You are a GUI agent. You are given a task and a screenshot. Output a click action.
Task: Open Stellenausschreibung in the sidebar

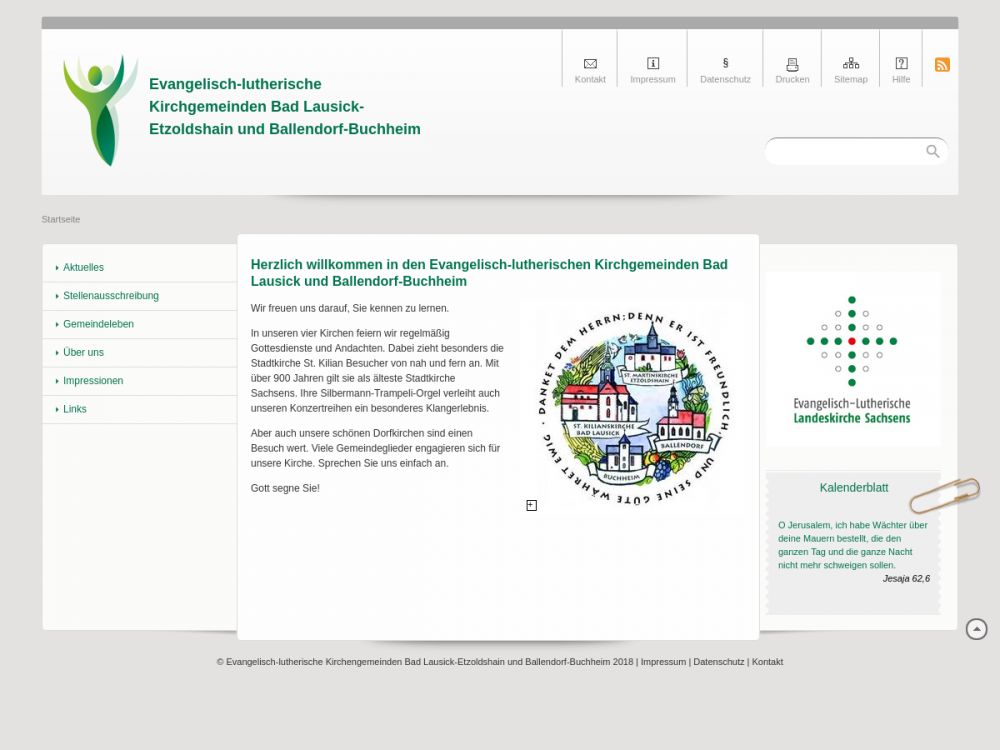[110, 296]
